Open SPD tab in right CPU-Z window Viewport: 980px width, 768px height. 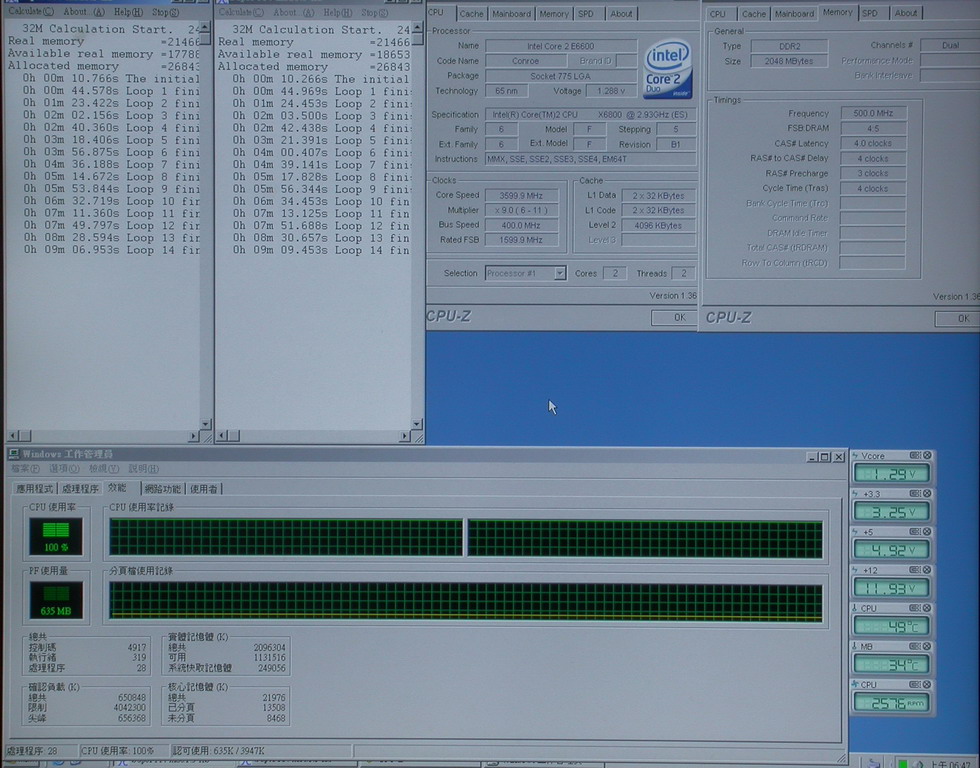870,13
